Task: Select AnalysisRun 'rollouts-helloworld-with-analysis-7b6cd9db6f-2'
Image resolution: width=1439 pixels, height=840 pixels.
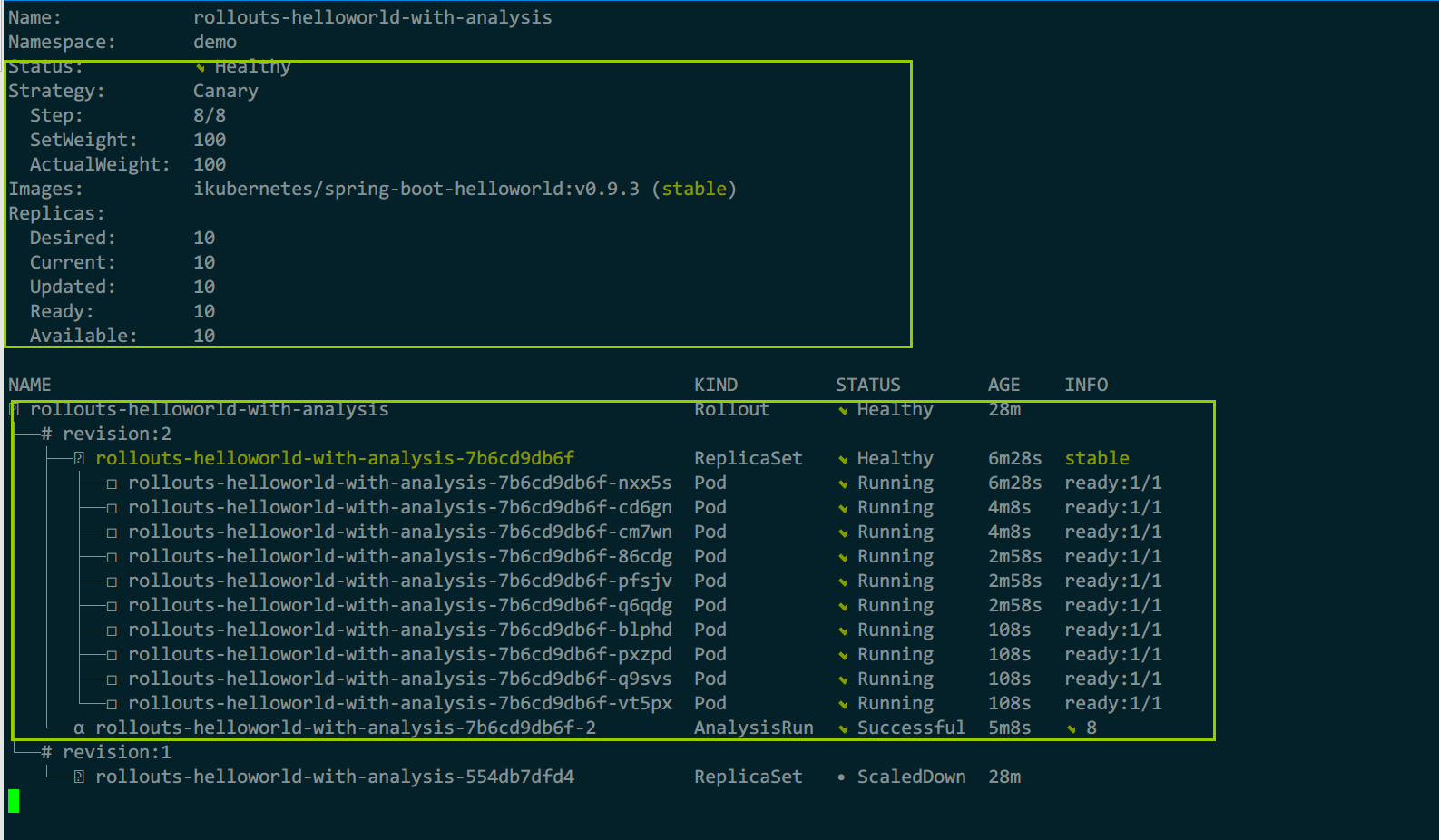Action: (346, 728)
